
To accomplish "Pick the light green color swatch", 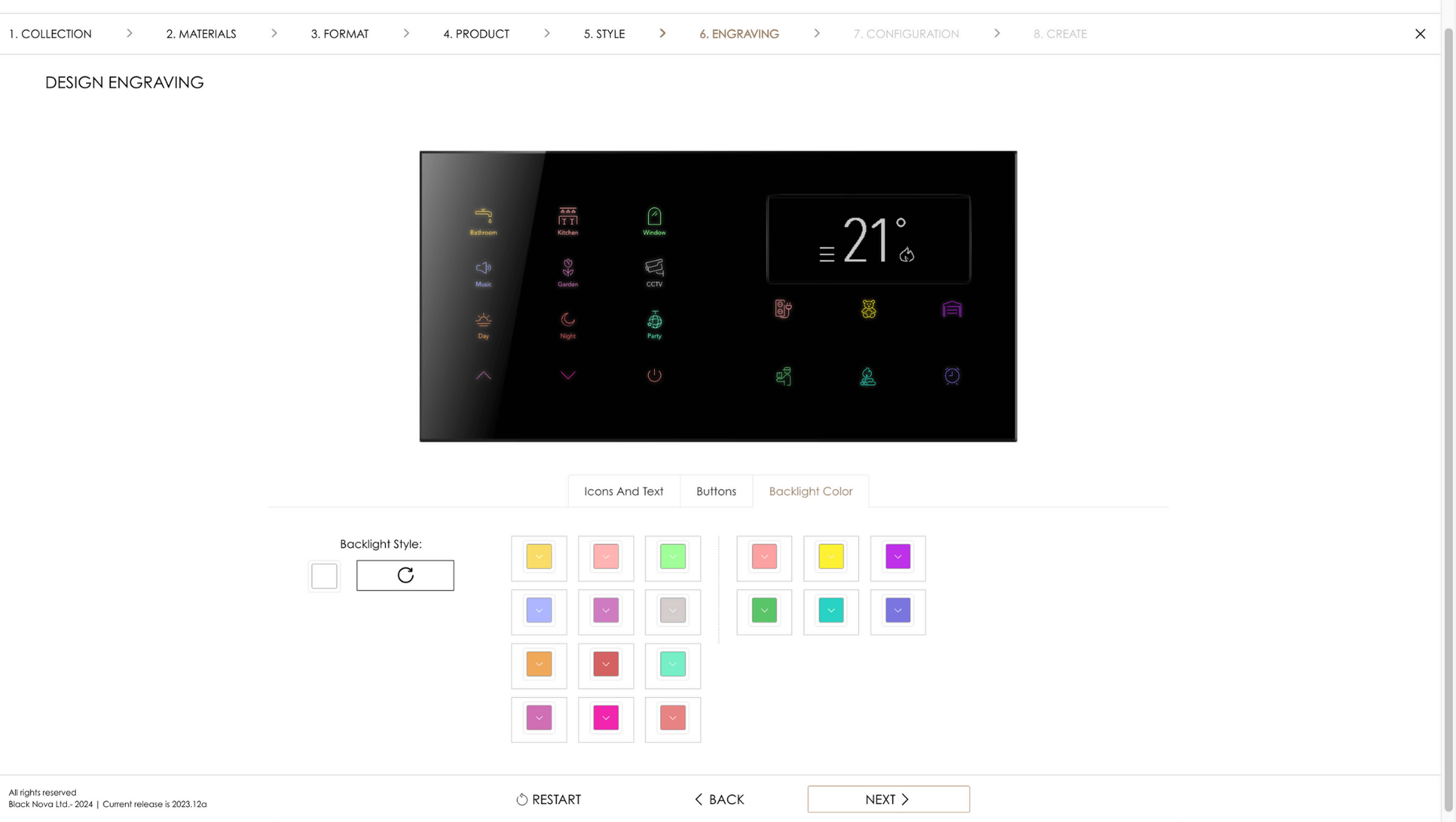I will coord(672,557).
